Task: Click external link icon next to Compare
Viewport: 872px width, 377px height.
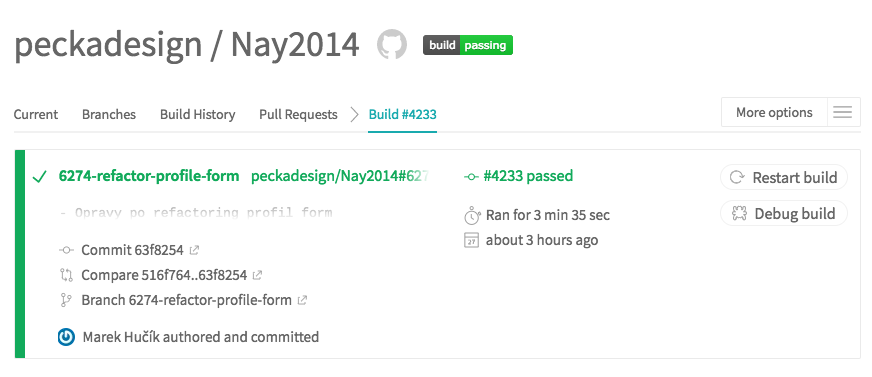Action: pos(257,275)
